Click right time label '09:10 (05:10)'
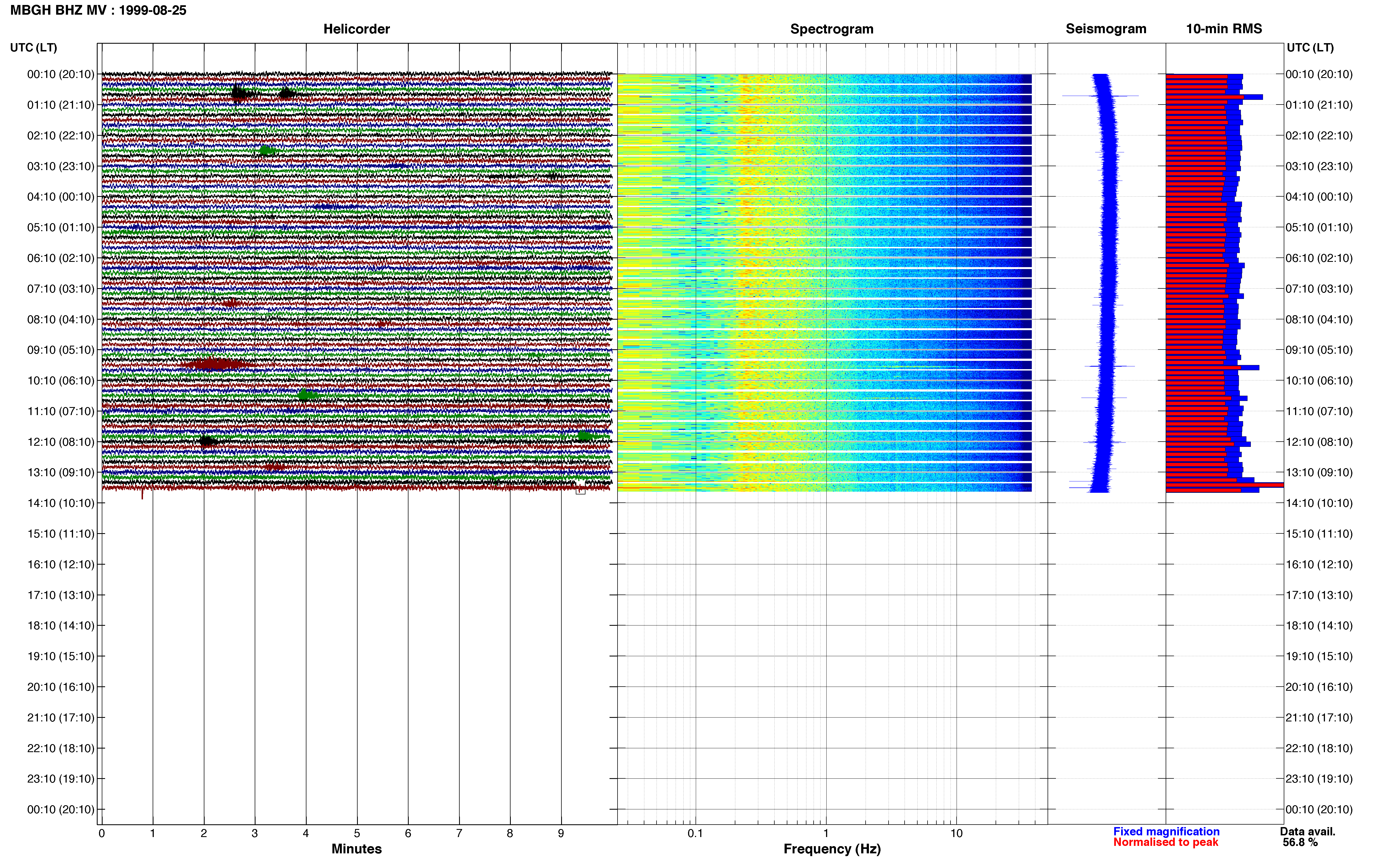 (1319, 350)
